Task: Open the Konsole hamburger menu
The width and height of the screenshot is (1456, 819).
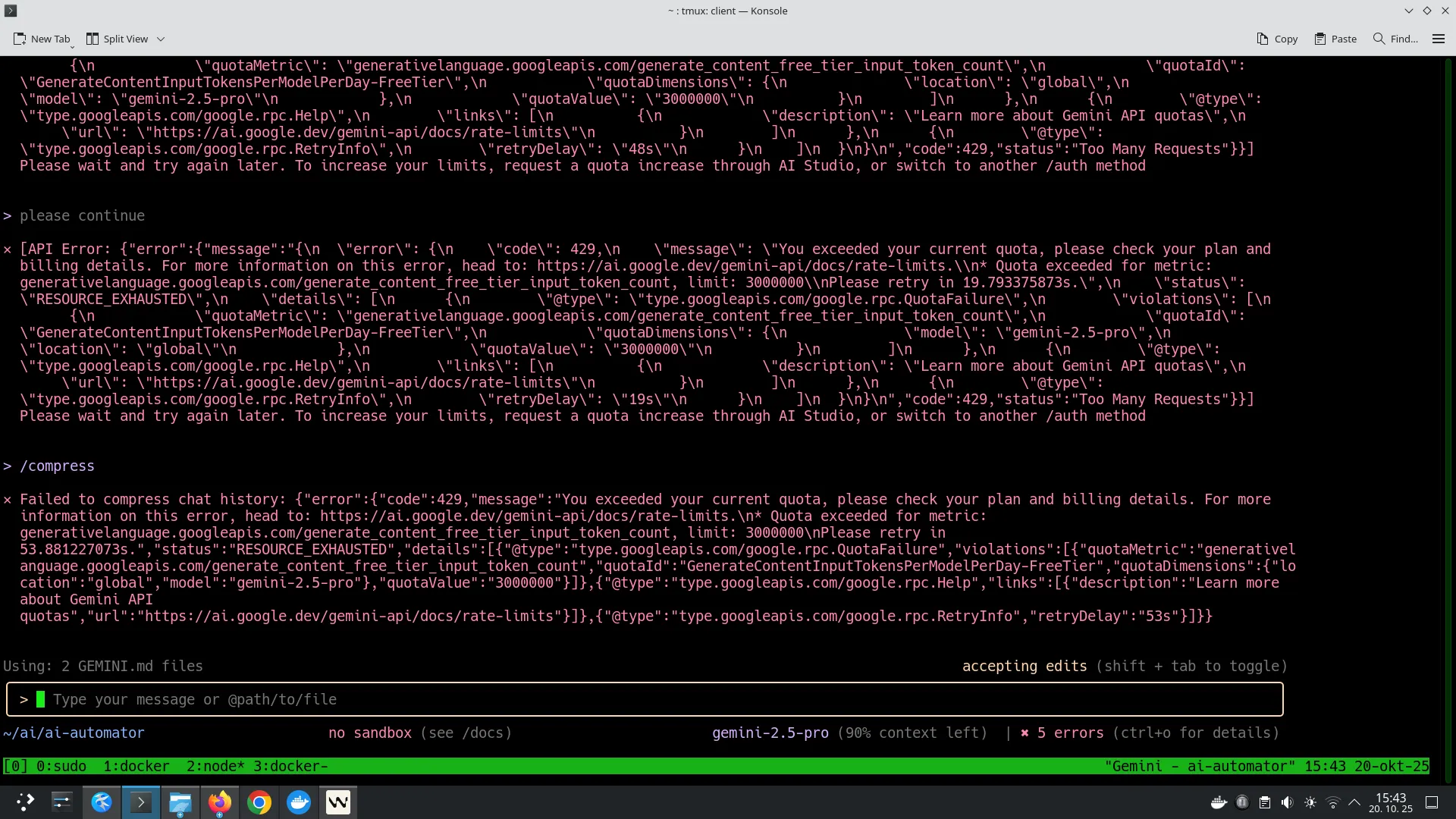Action: pos(1439,39)
